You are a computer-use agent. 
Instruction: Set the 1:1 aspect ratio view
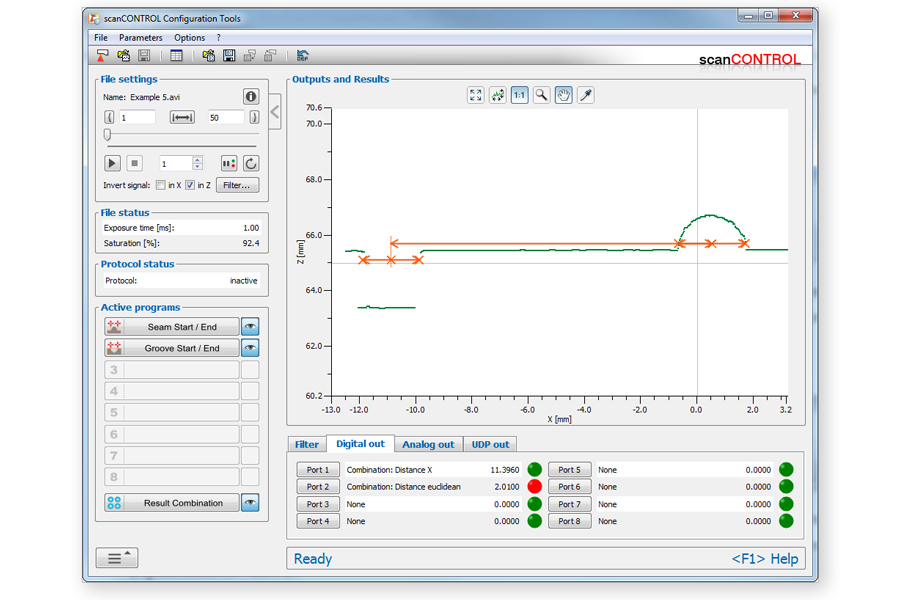click(x=519, y=95)
